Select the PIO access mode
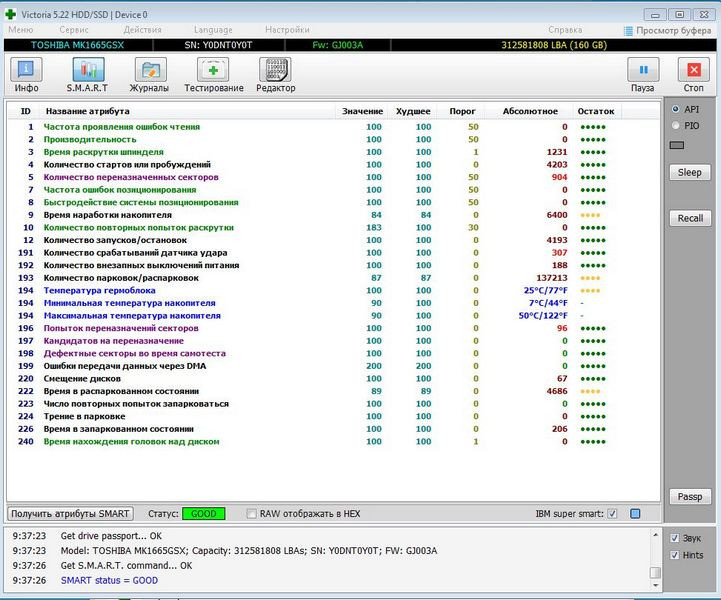721x600 pixels. (x=676, y=126)
